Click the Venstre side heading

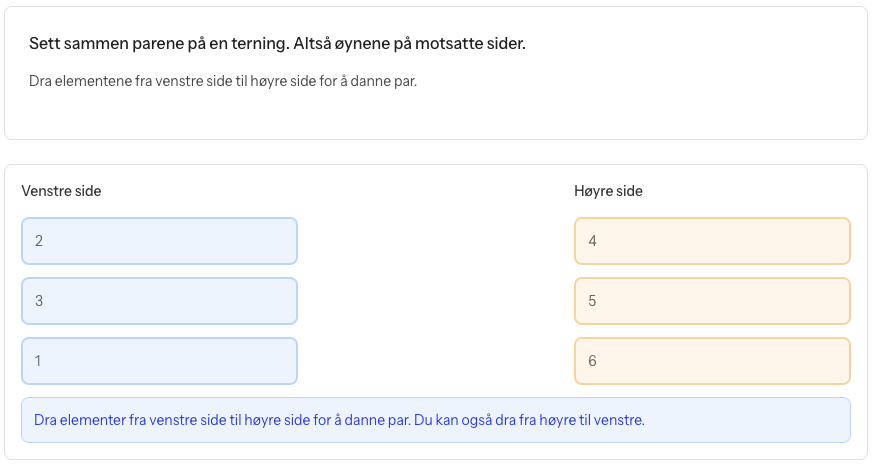click(61, 191)
